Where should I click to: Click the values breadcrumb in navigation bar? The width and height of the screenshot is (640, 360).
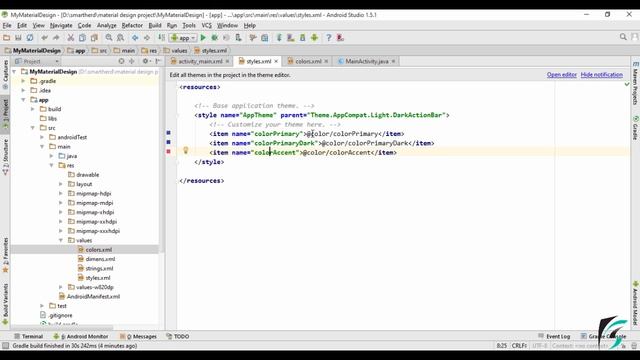pos(176,51)
